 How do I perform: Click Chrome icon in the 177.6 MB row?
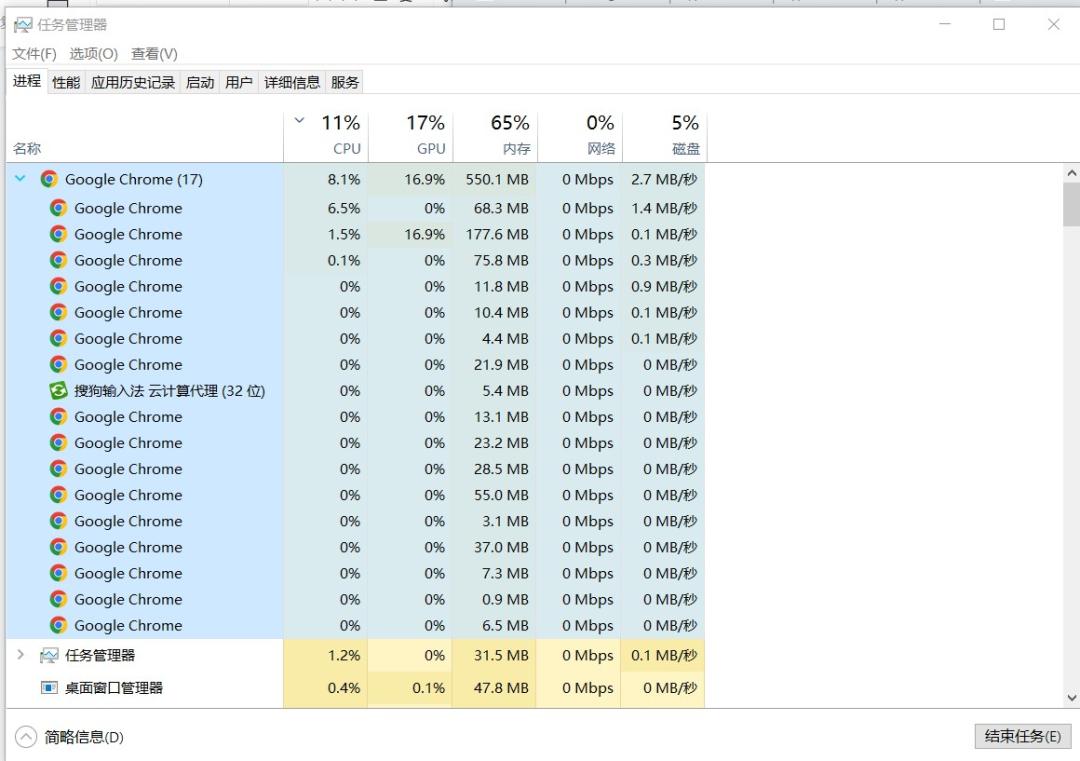point(59,234)
